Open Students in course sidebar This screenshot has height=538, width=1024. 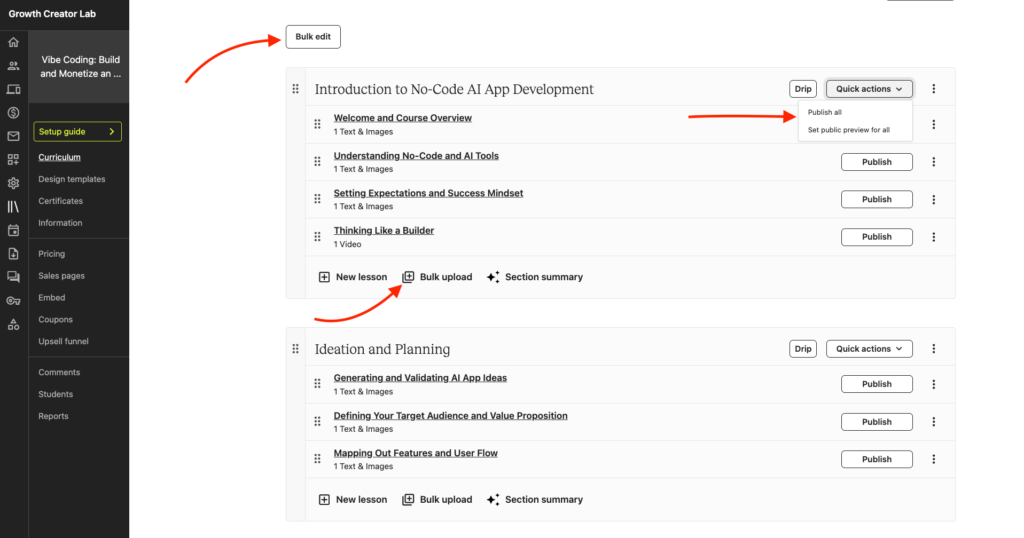pos(56,394)
